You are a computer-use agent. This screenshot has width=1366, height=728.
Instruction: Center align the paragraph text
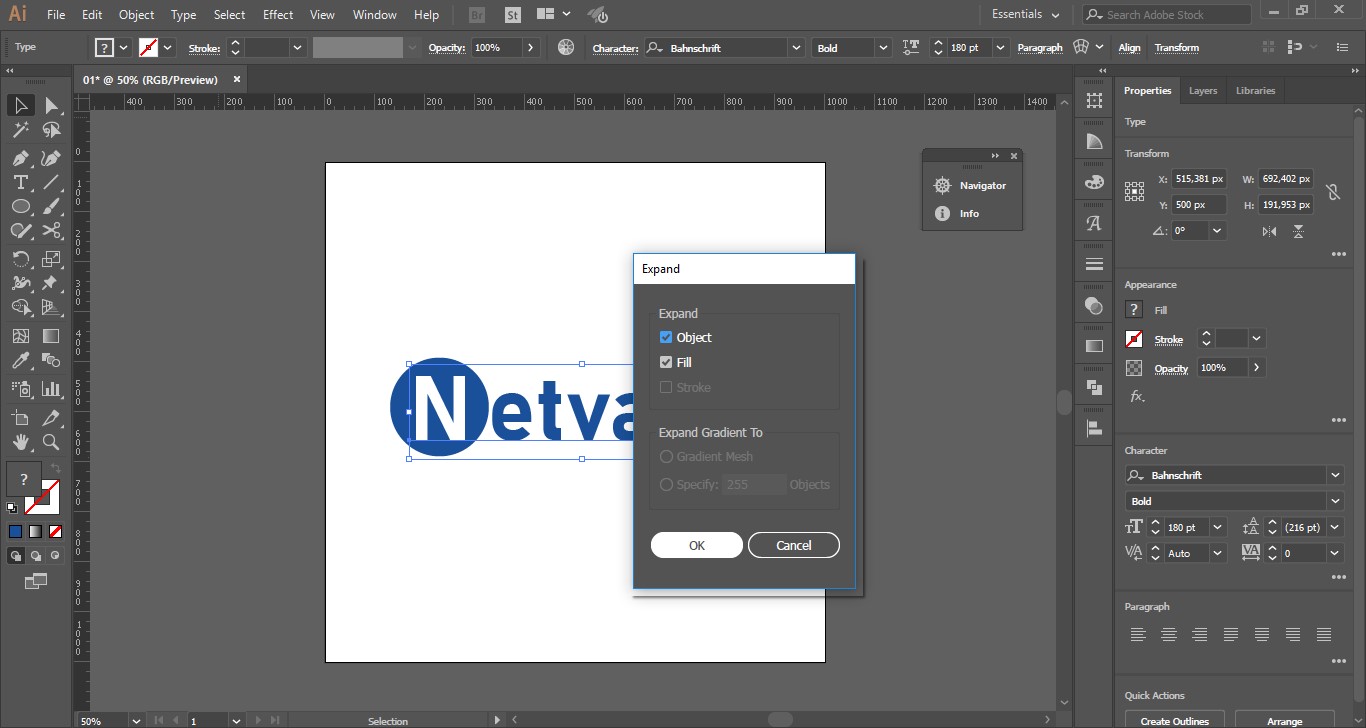[x=1169, y=634]
